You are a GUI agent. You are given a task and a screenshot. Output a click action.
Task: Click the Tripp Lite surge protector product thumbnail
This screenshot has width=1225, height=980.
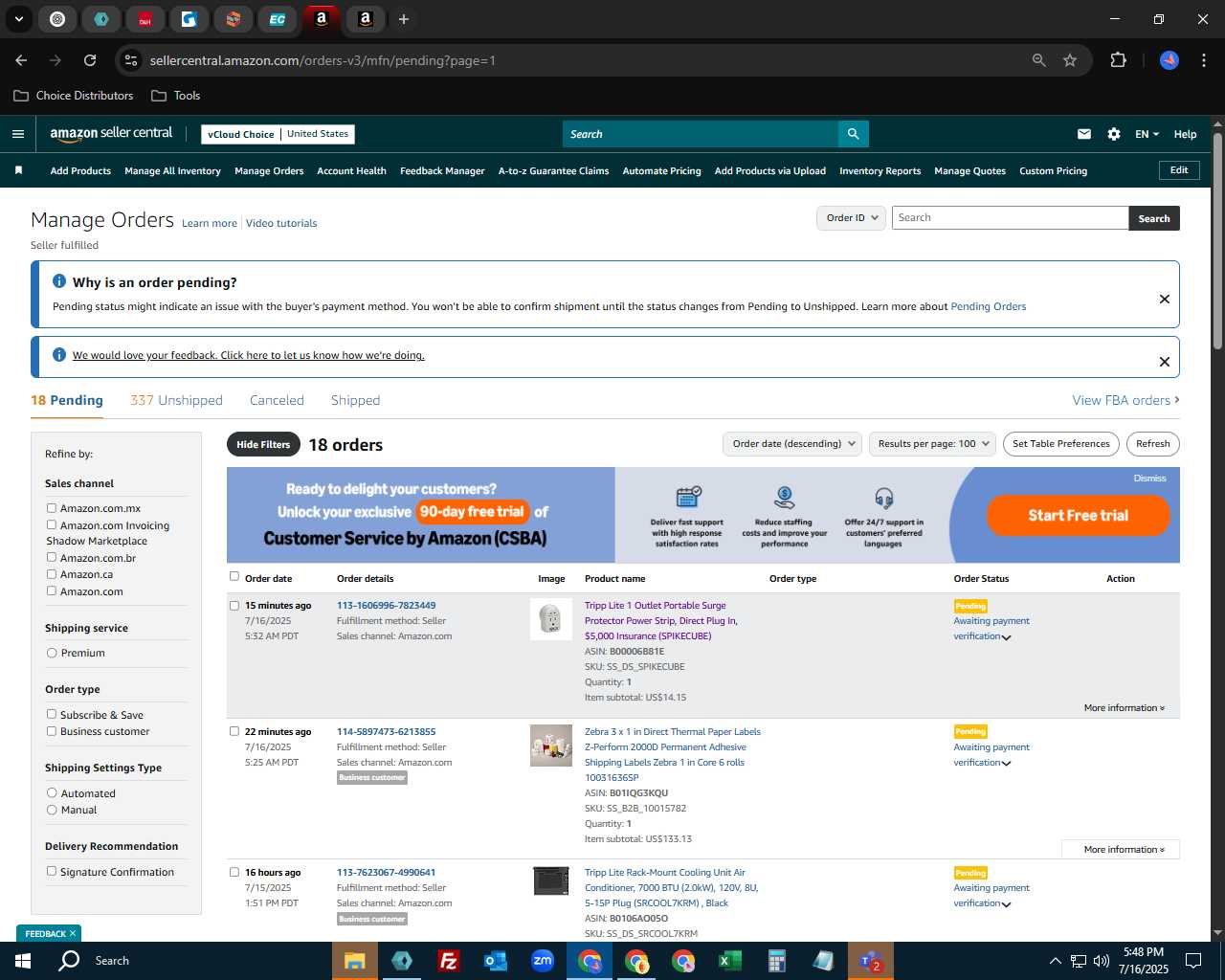(x=550, y=619)
